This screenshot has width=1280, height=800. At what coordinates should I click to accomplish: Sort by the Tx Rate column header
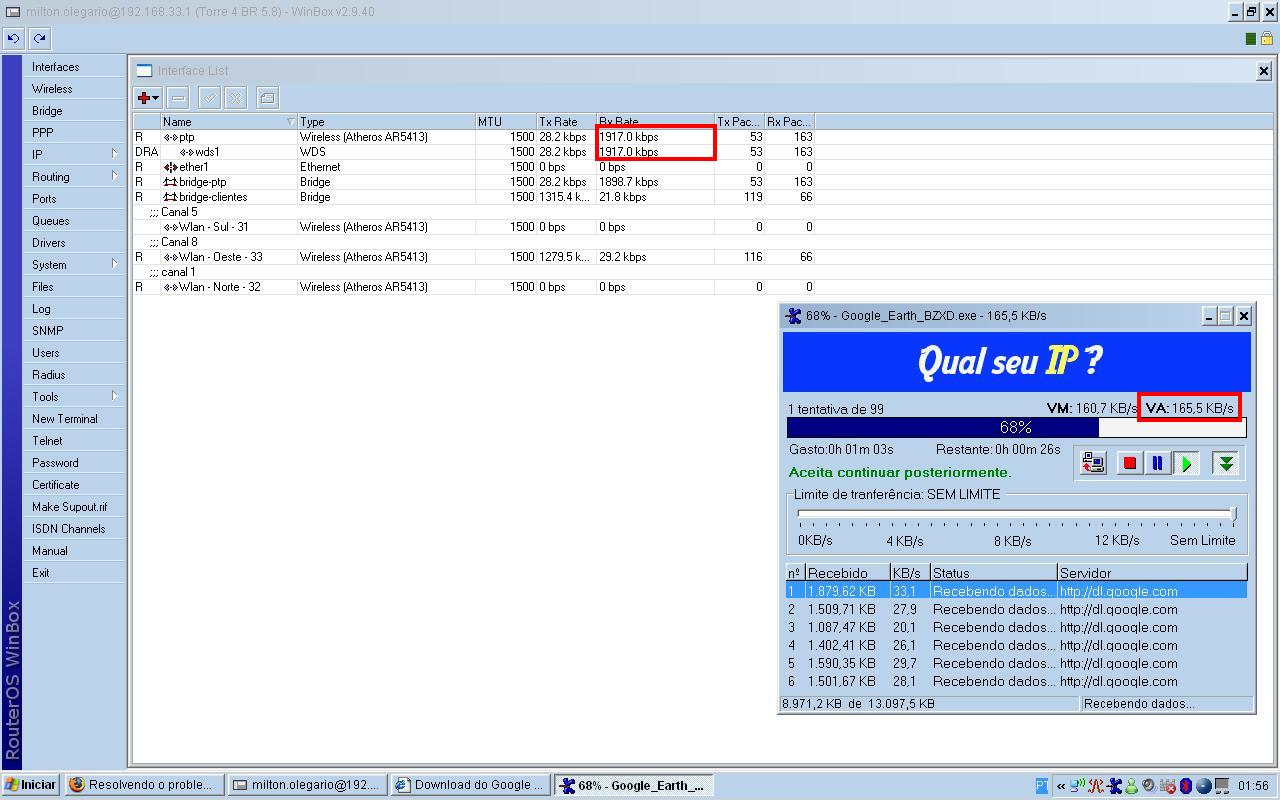tap(565, 122)
